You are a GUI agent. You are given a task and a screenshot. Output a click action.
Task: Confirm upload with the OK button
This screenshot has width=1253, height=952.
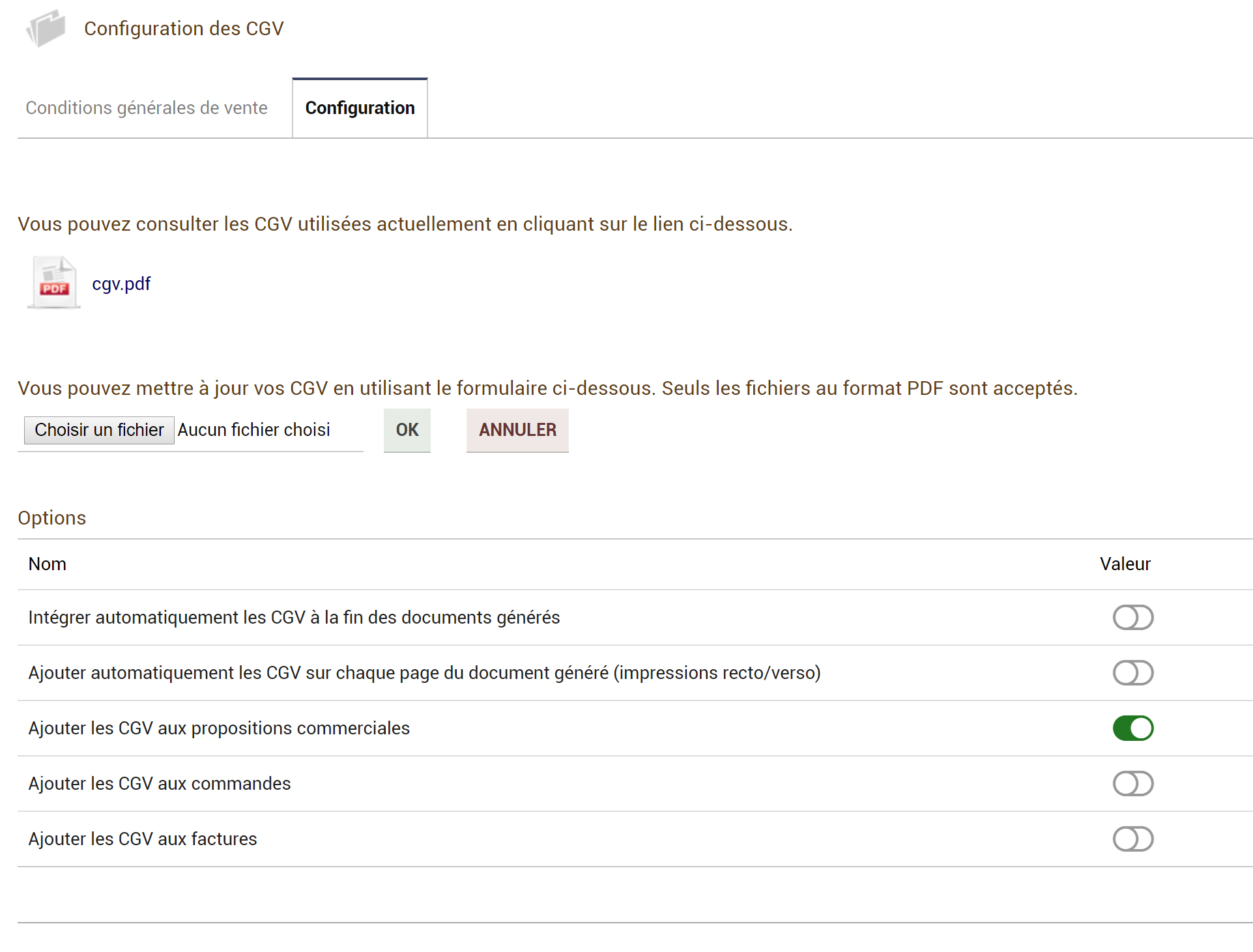[407, 430]
